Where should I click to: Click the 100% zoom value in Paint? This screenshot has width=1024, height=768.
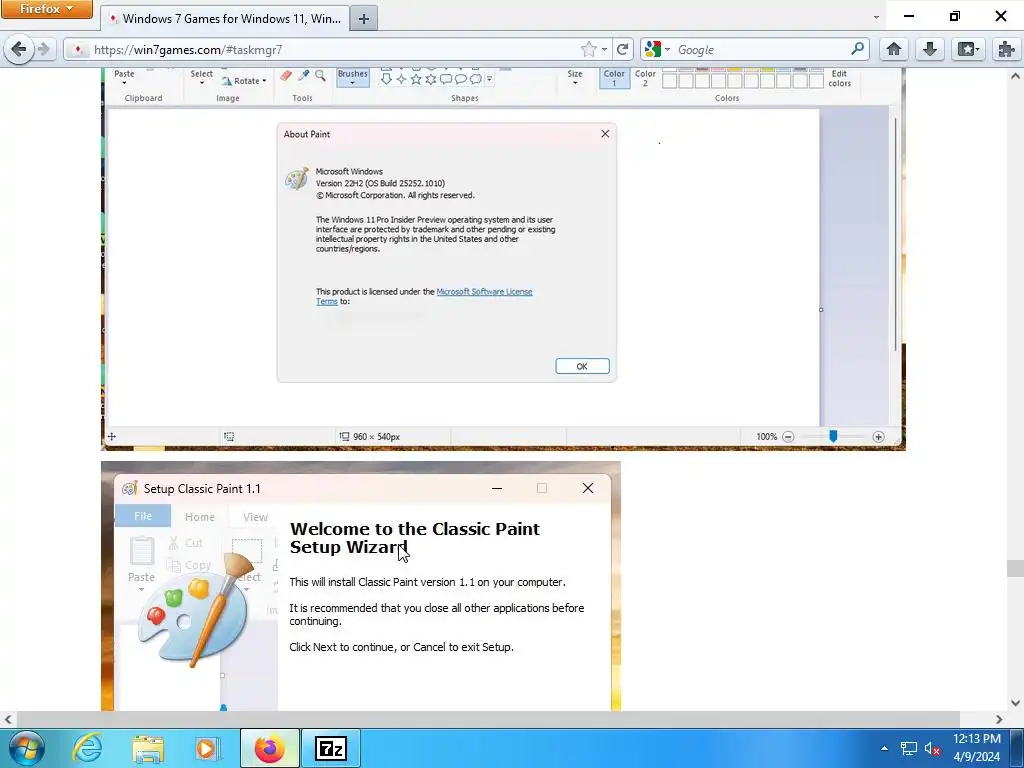coord(767,436)
